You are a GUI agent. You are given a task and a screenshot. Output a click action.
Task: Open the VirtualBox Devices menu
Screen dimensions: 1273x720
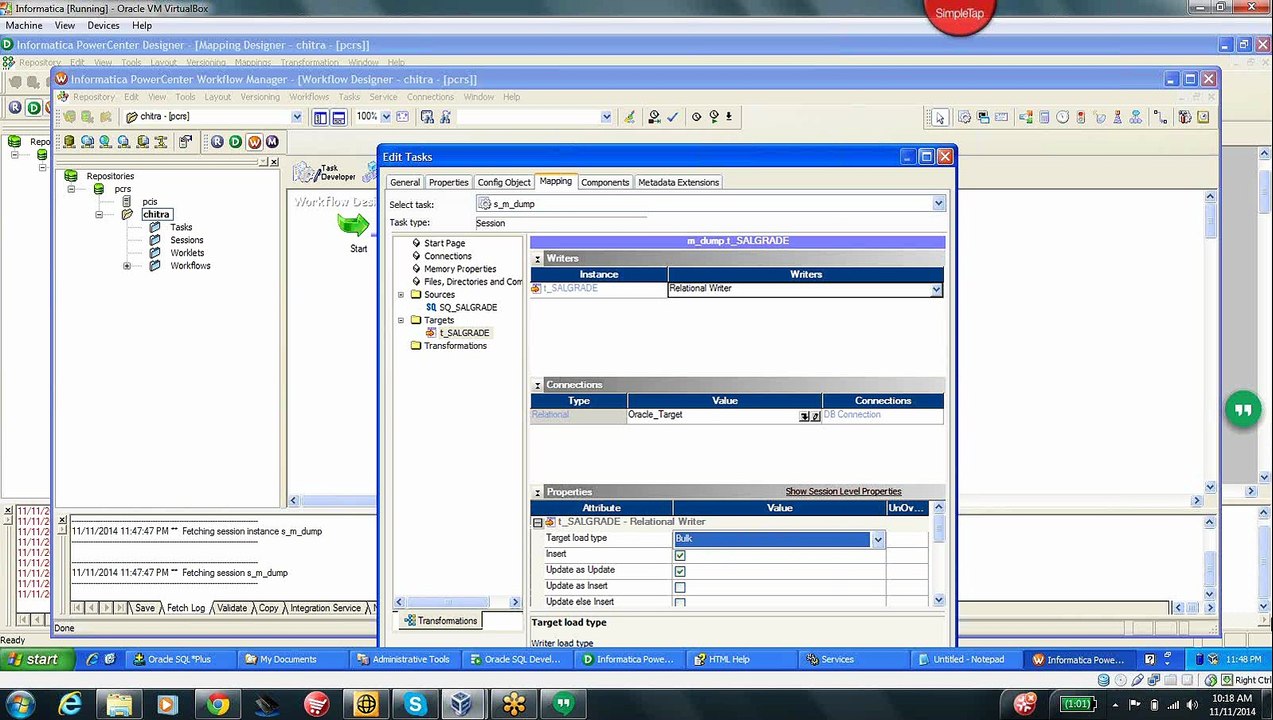103,25
